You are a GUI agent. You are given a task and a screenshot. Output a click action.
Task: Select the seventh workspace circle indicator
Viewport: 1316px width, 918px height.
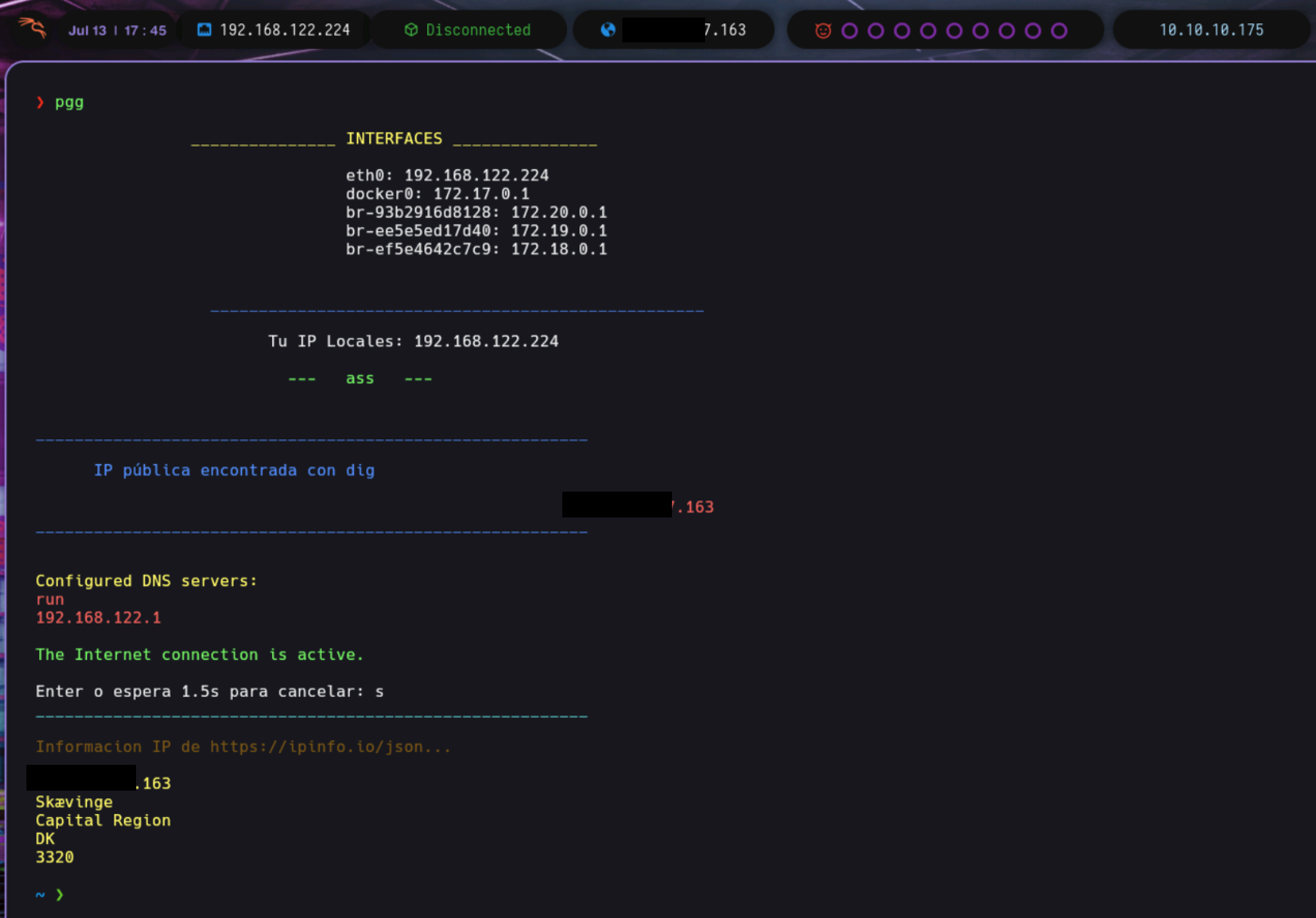coord(1007,31)
